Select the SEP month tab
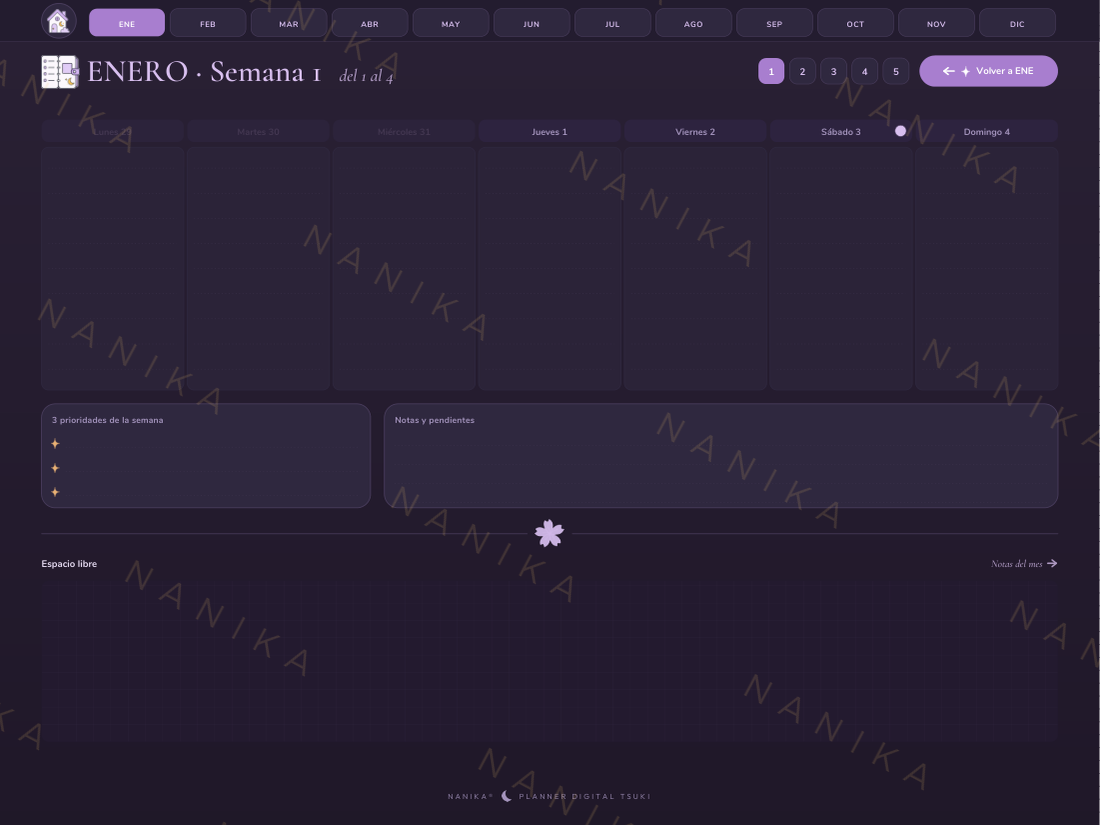Viewport: 1100px width, 825px height. [x=774, y=23]
